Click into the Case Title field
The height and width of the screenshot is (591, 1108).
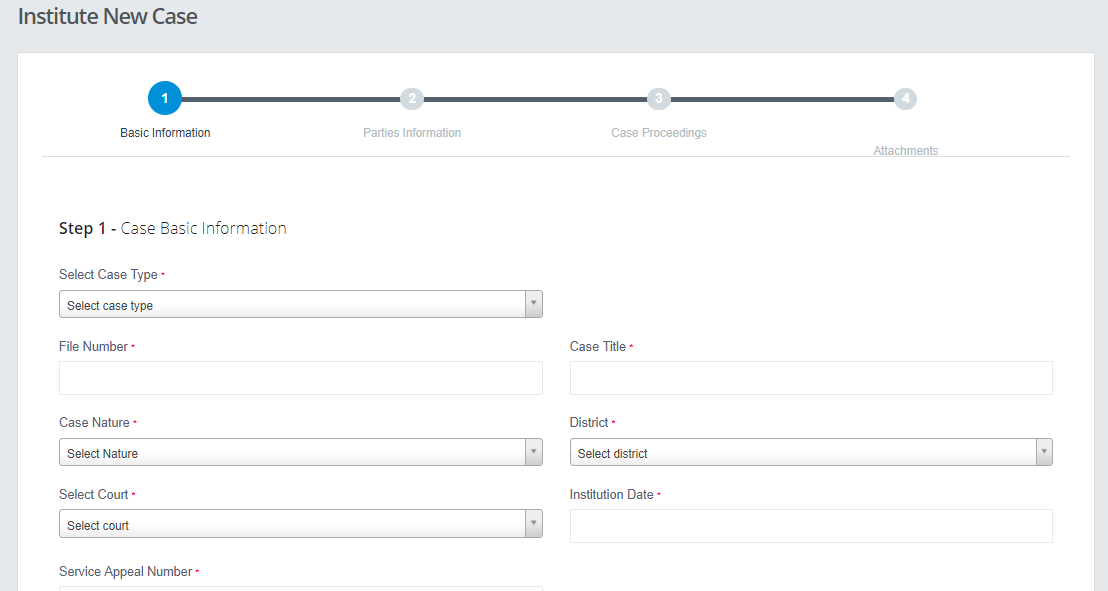811,378
